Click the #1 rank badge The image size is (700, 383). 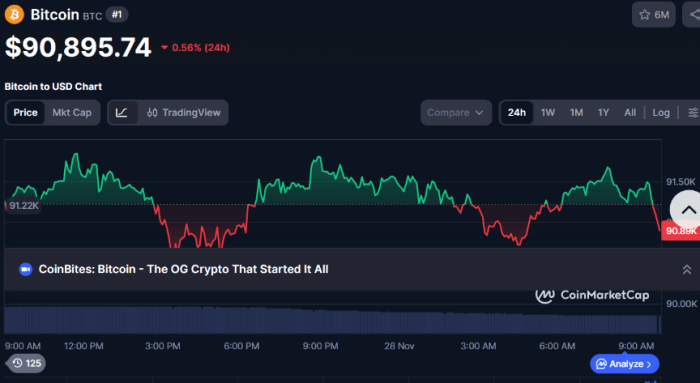117,15
